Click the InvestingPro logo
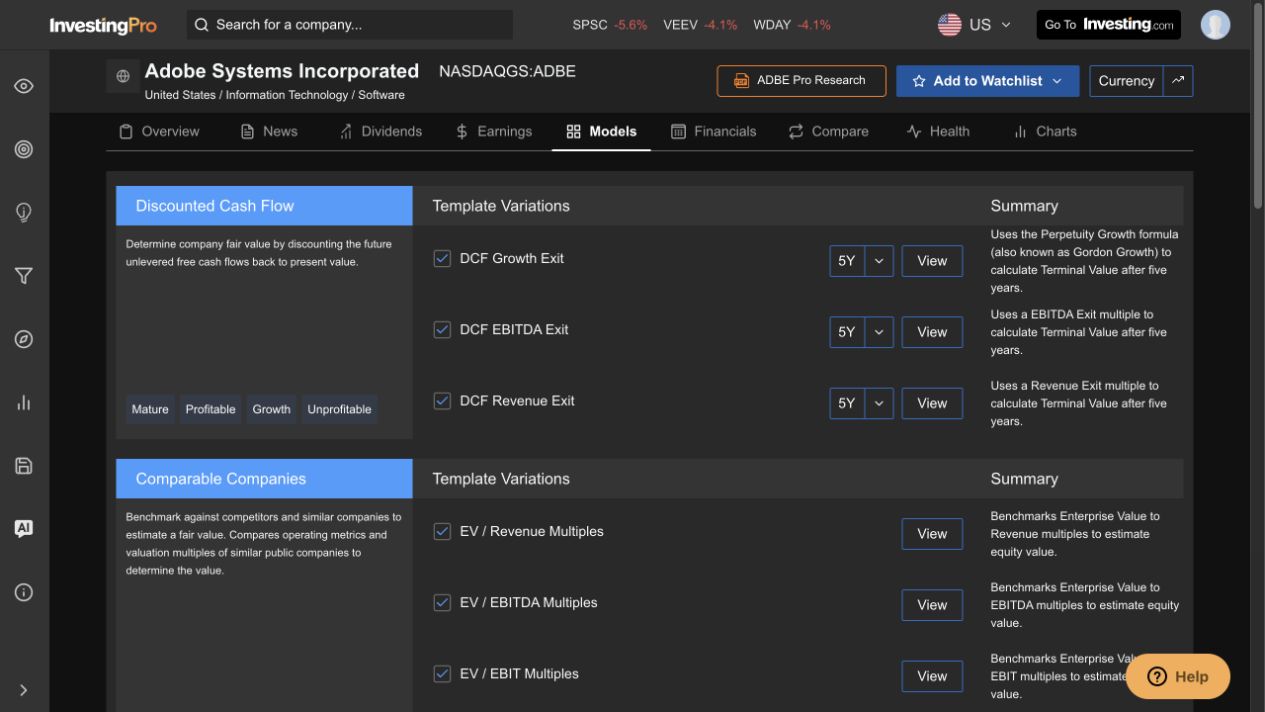The image size is (1265, 712). 103,25
